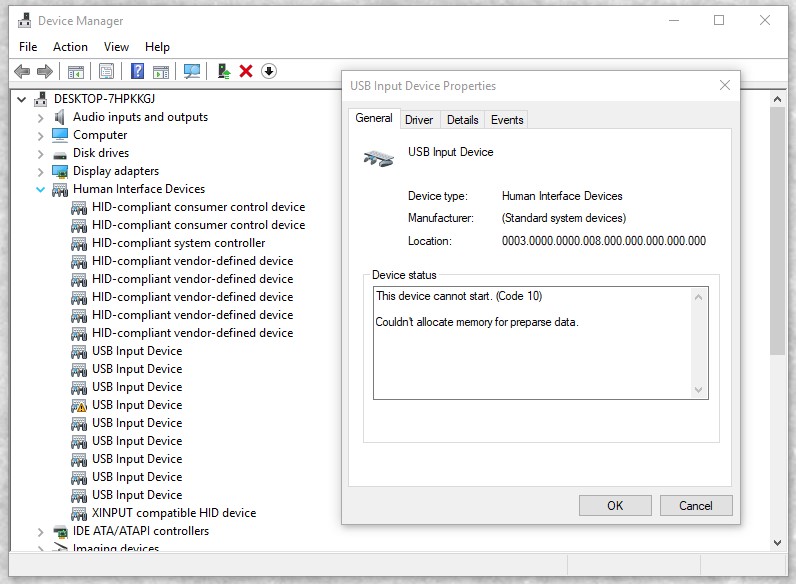The width and height of the screenshot is (796, 584).
Task: Click the main window vertical scrollbar thumb
Action: [777, 231]
